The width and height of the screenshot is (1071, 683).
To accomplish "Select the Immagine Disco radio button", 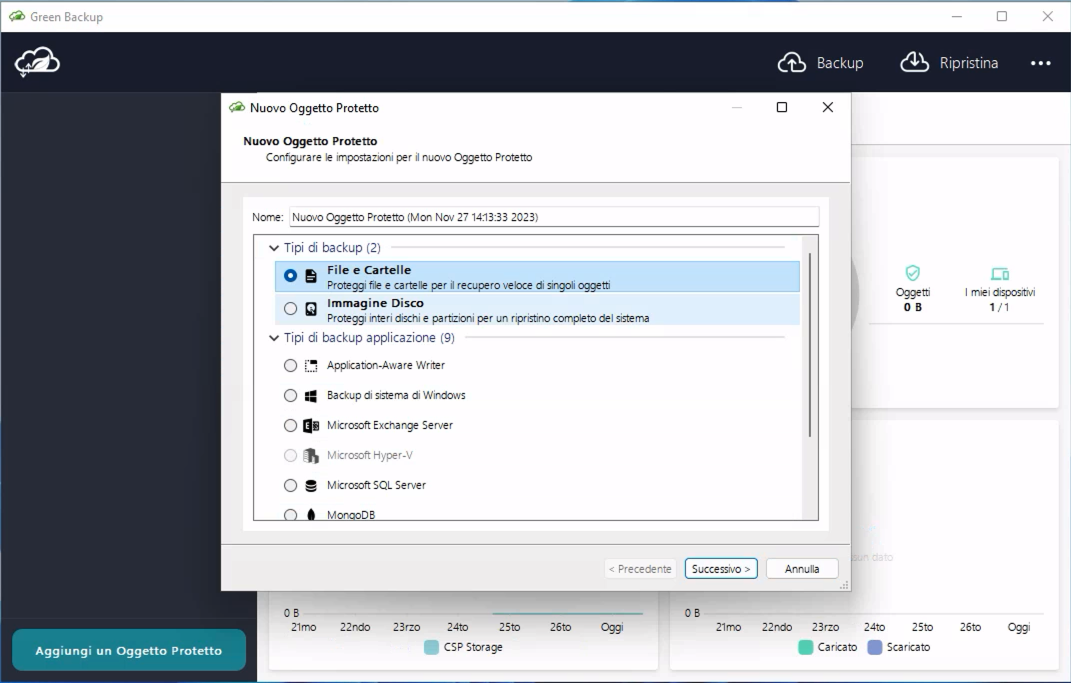I will pyautogui.click(x=290, y=310).
